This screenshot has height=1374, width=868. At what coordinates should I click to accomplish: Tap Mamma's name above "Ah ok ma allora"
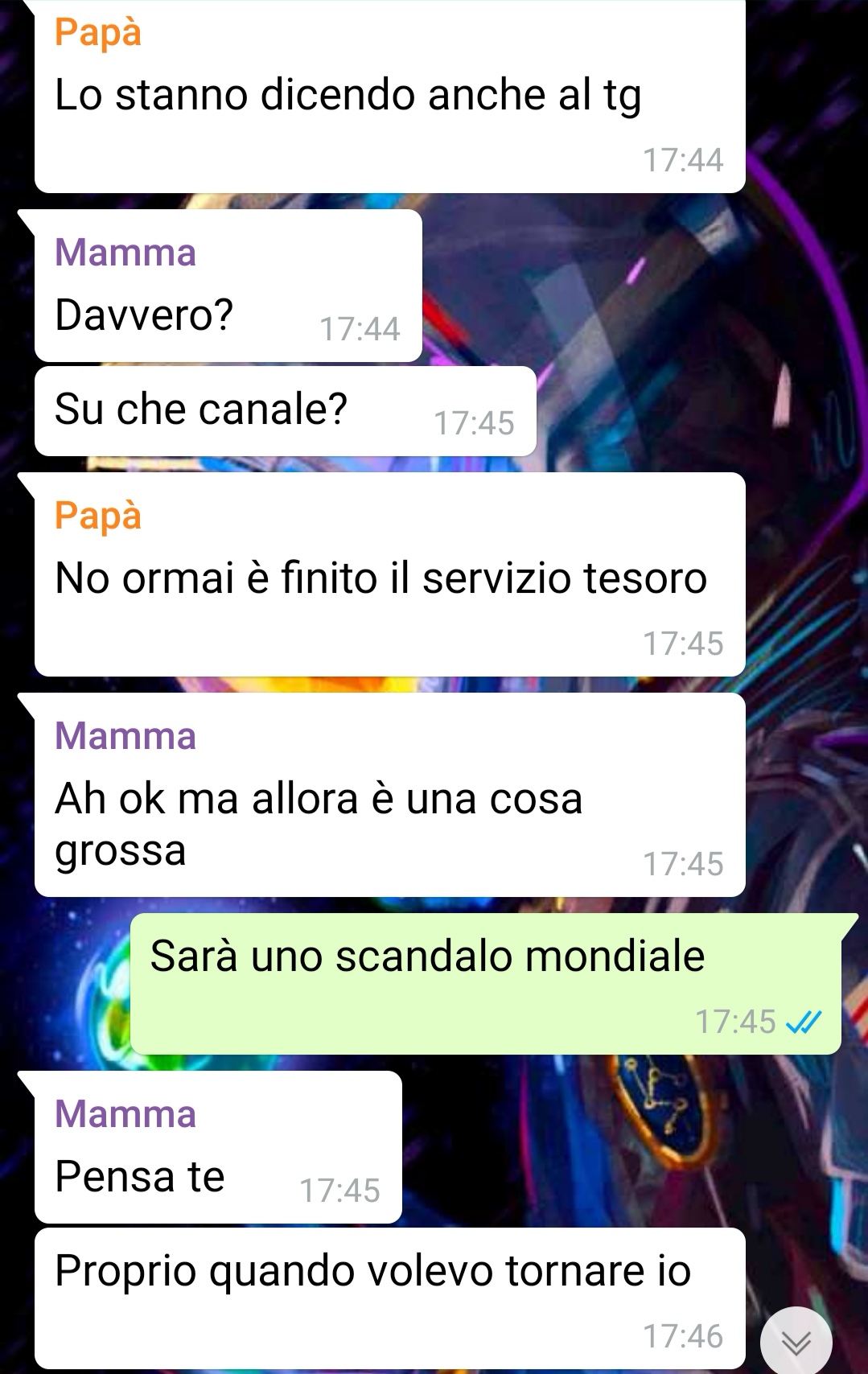click(125, 736)
